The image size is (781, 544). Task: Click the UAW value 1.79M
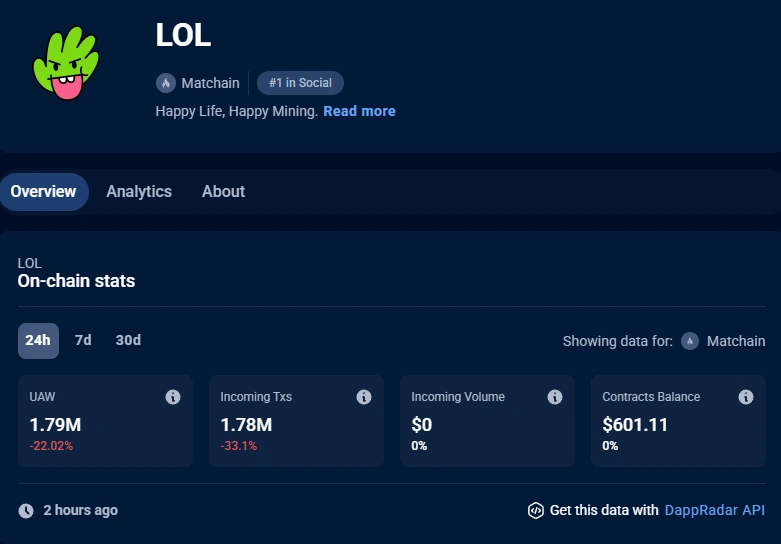click(55, 425)
